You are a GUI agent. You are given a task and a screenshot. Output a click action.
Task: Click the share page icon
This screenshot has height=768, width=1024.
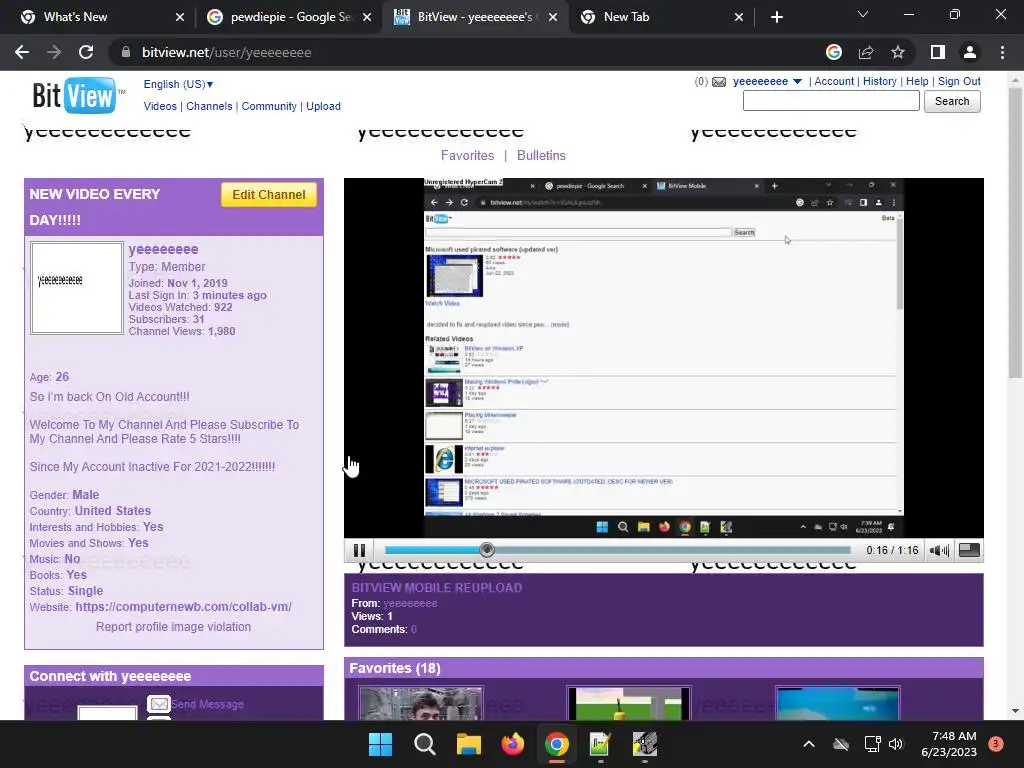point(866,52)
